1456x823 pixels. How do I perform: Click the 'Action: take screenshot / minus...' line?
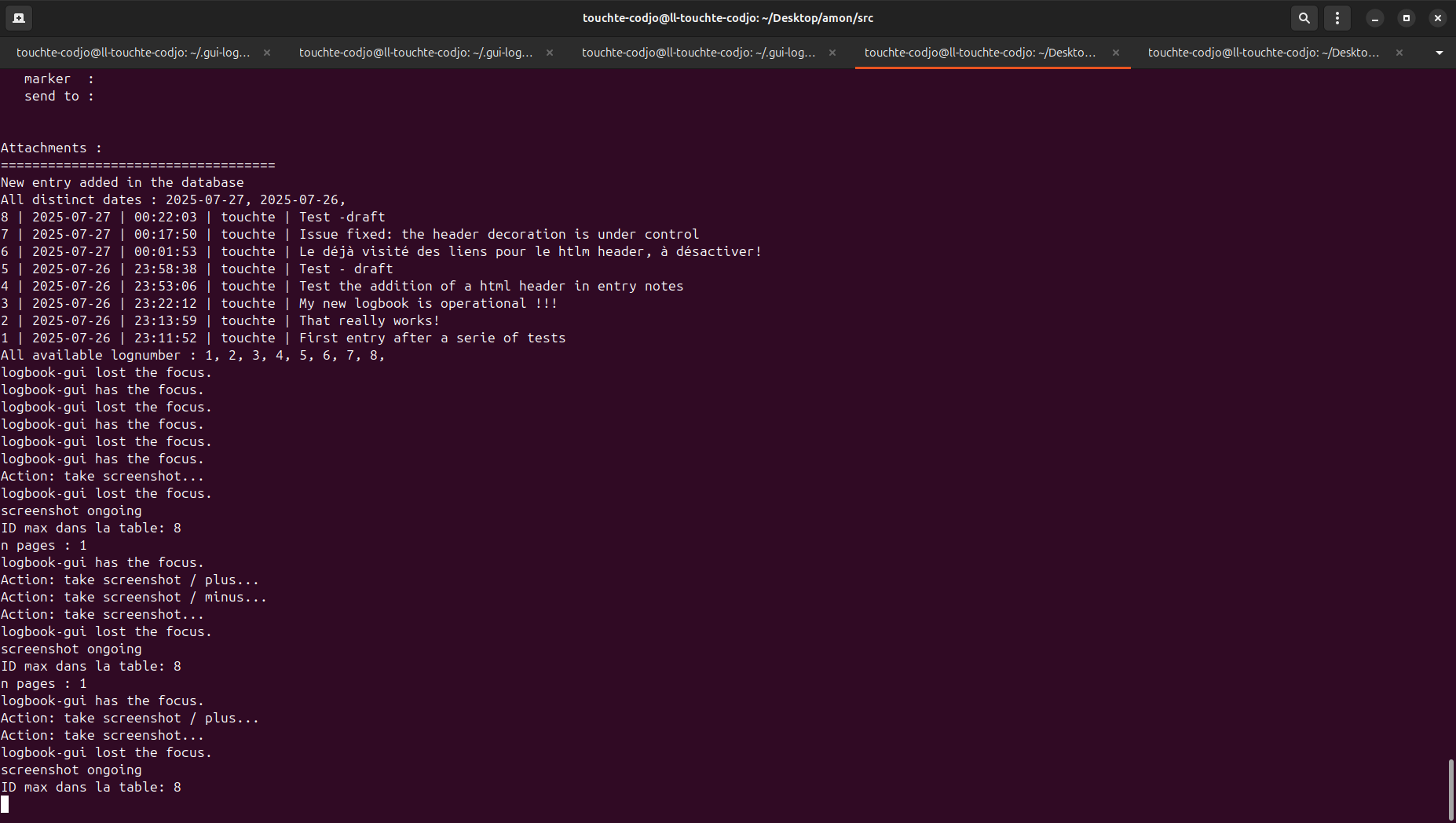[x=134, y=597]
